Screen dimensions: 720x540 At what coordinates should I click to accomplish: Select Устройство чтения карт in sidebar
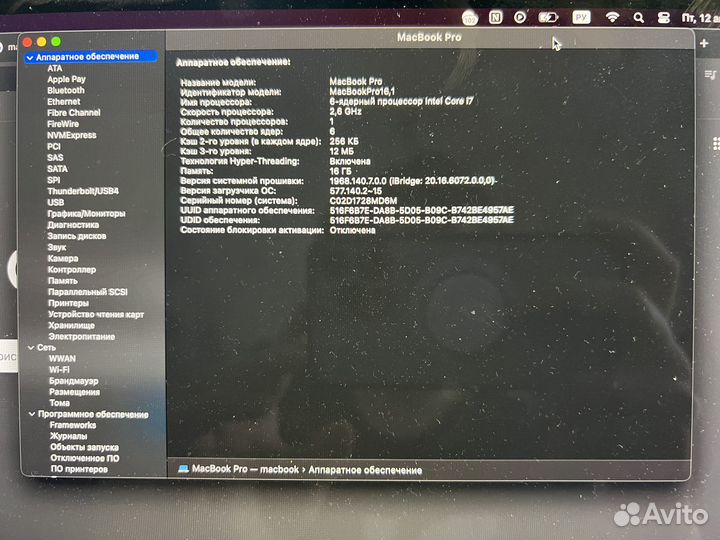(96, 314)
